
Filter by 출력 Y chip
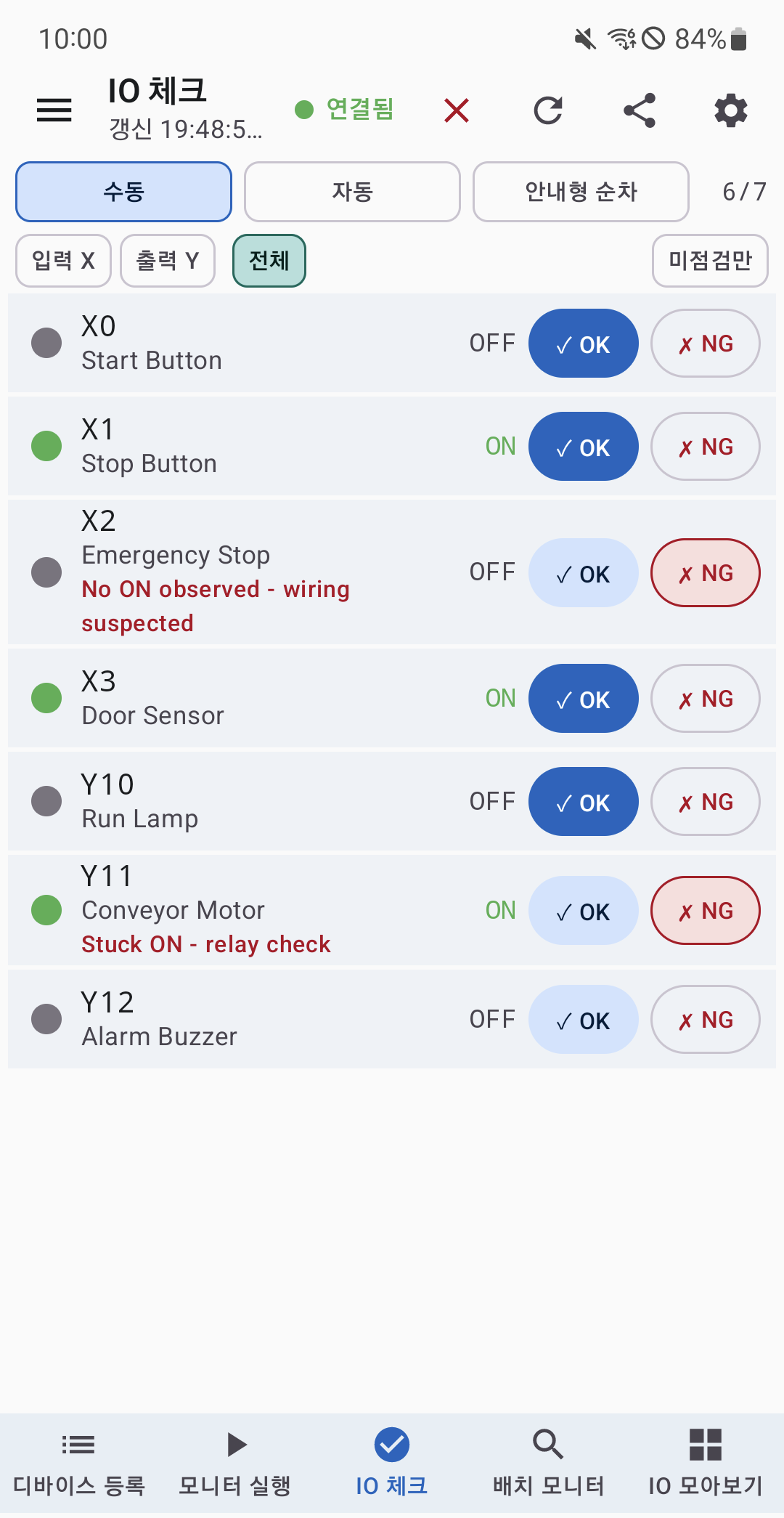(x=168, y=261)
